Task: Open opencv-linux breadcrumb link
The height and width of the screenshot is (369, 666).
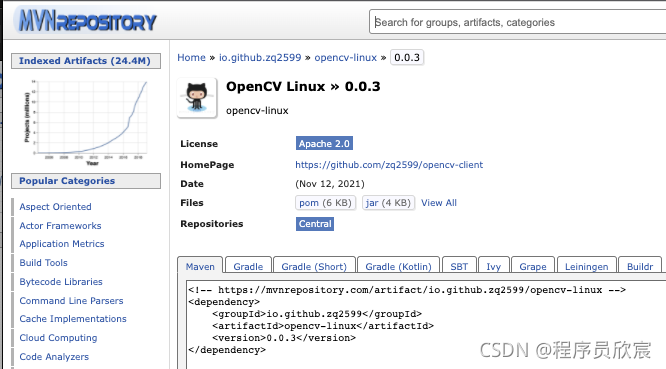Action: (x=345, y=57)
